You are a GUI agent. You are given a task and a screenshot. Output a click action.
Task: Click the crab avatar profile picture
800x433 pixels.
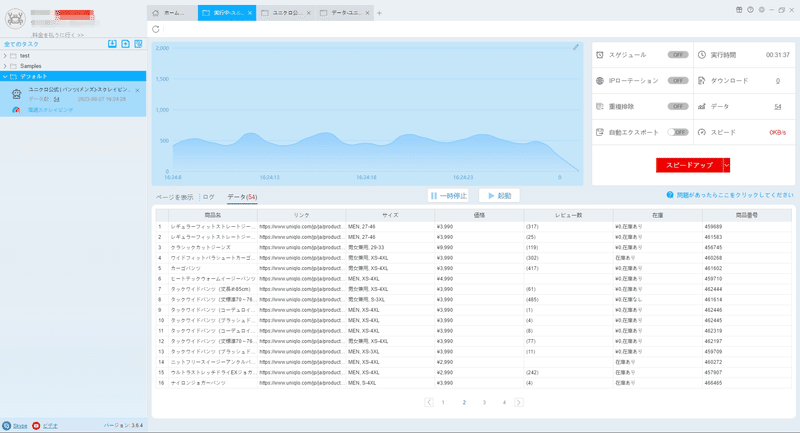click(x=15, y=18)
